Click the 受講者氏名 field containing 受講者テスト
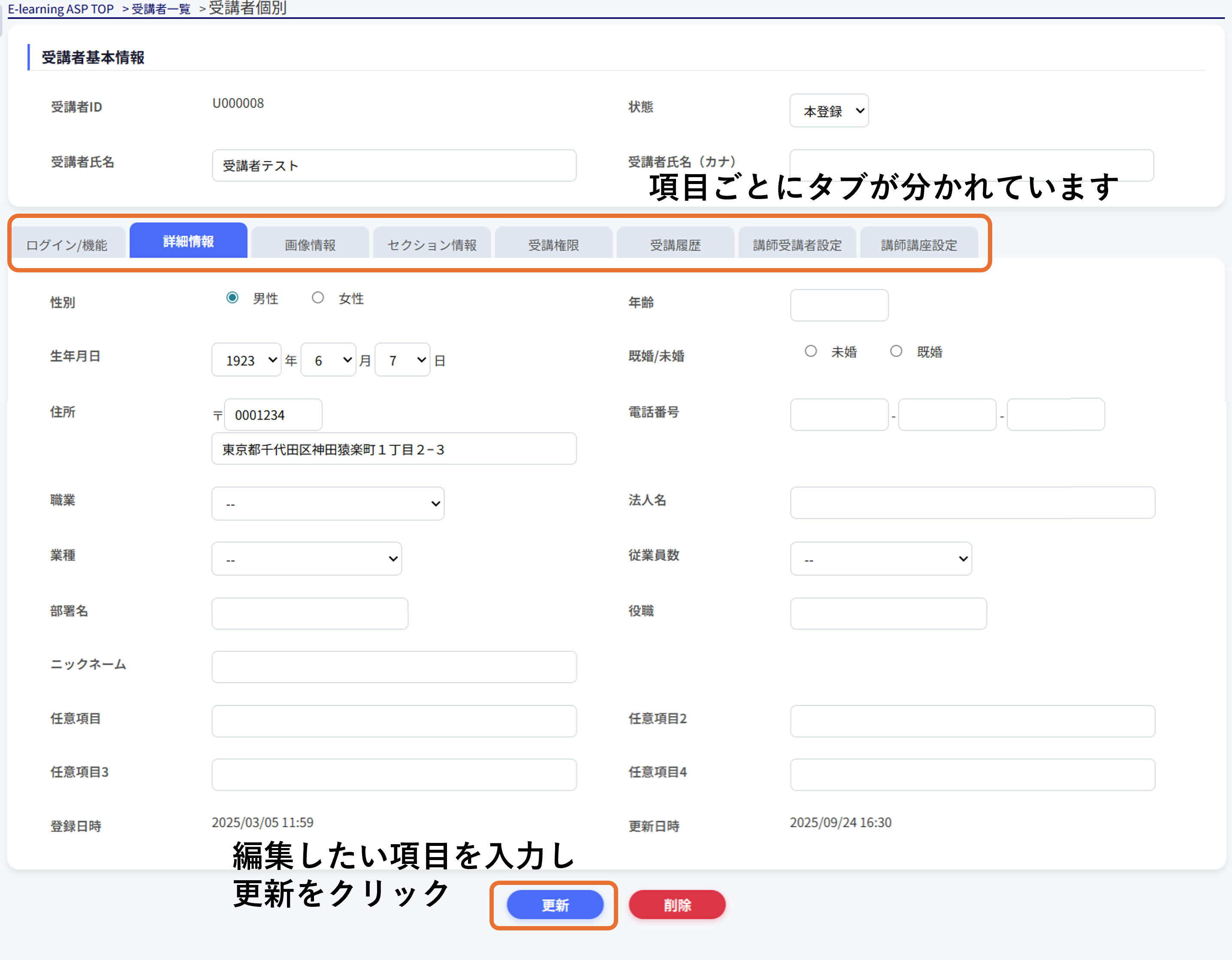The width and height of the screenshot is (1232, 960). pos(394,165)
